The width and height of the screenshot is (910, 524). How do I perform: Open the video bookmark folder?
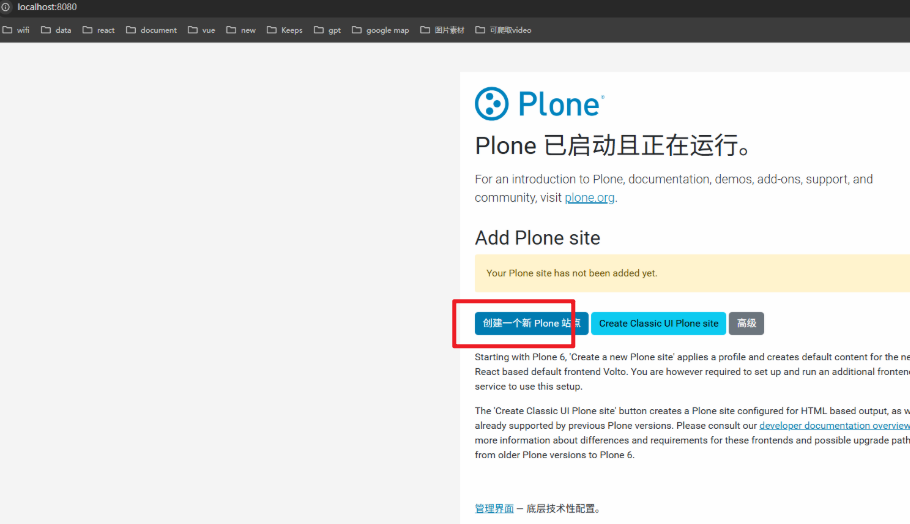503,30
